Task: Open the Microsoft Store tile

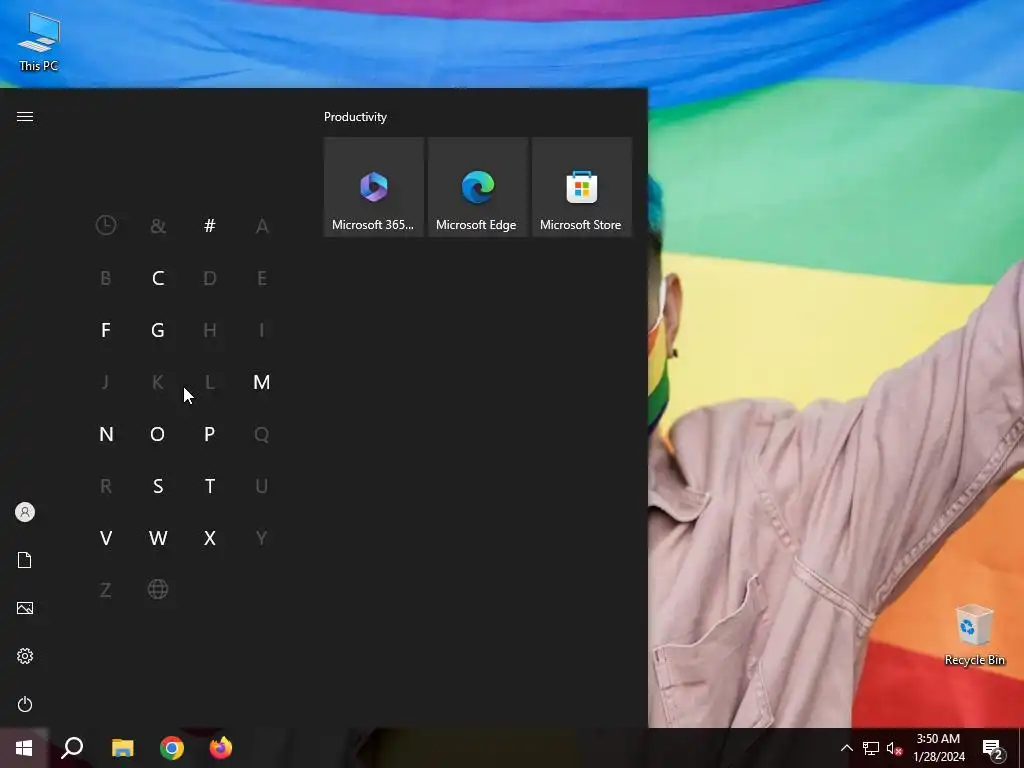Action: (x=582, y=187)
